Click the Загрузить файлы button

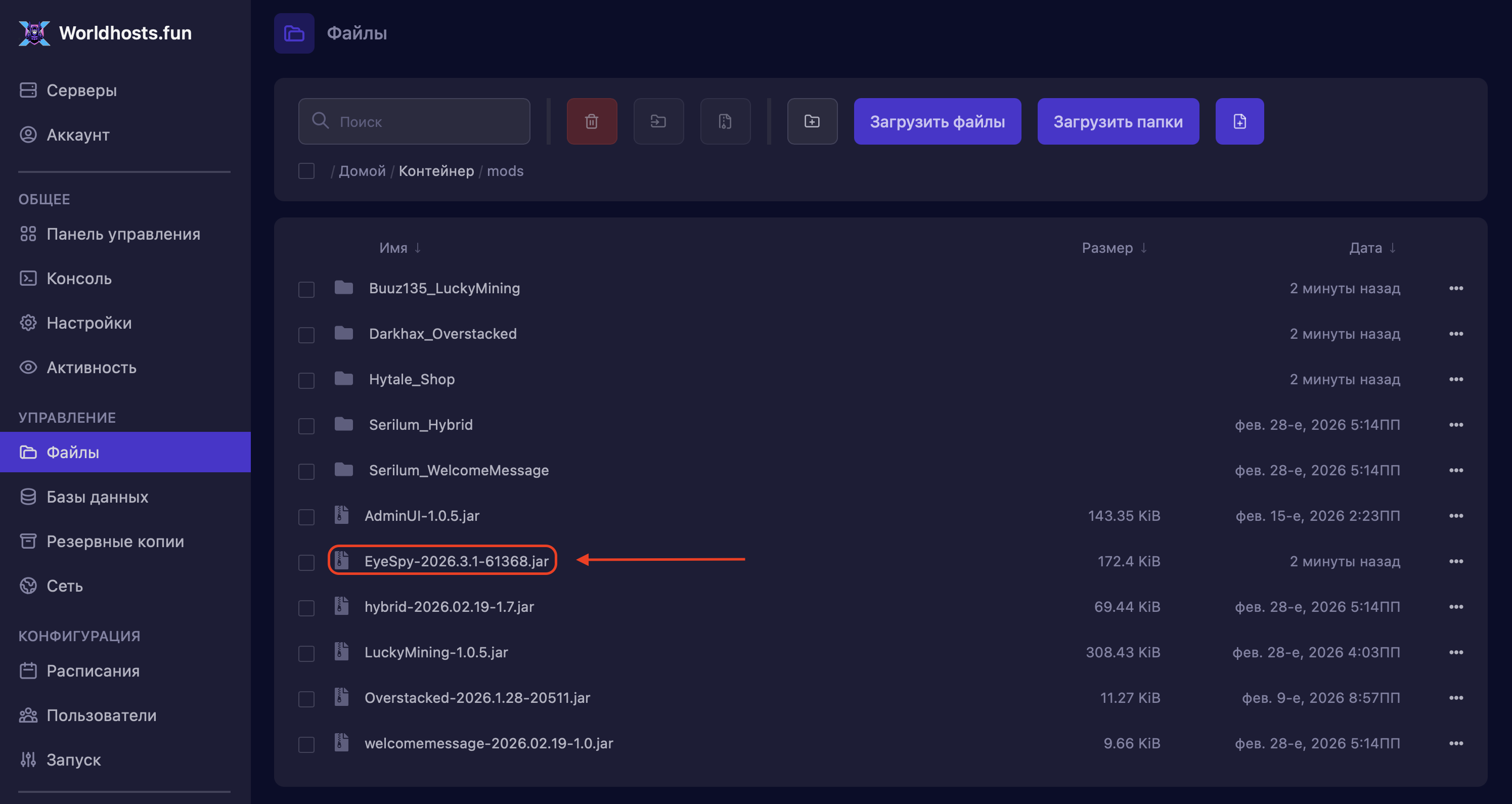pyautogui.click(x=937, y=121)
